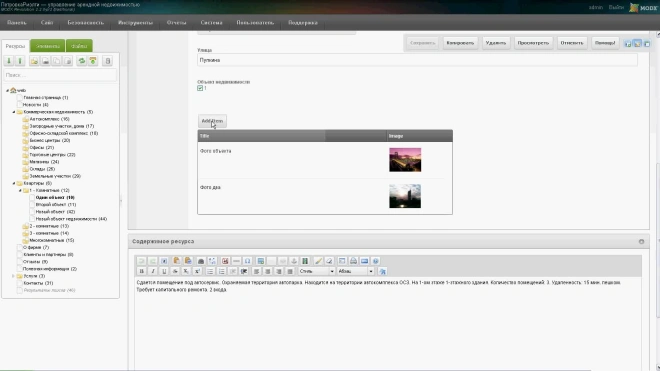Select Новости (4) in tree
Viewport: 660px width, 371px height.
36,105
